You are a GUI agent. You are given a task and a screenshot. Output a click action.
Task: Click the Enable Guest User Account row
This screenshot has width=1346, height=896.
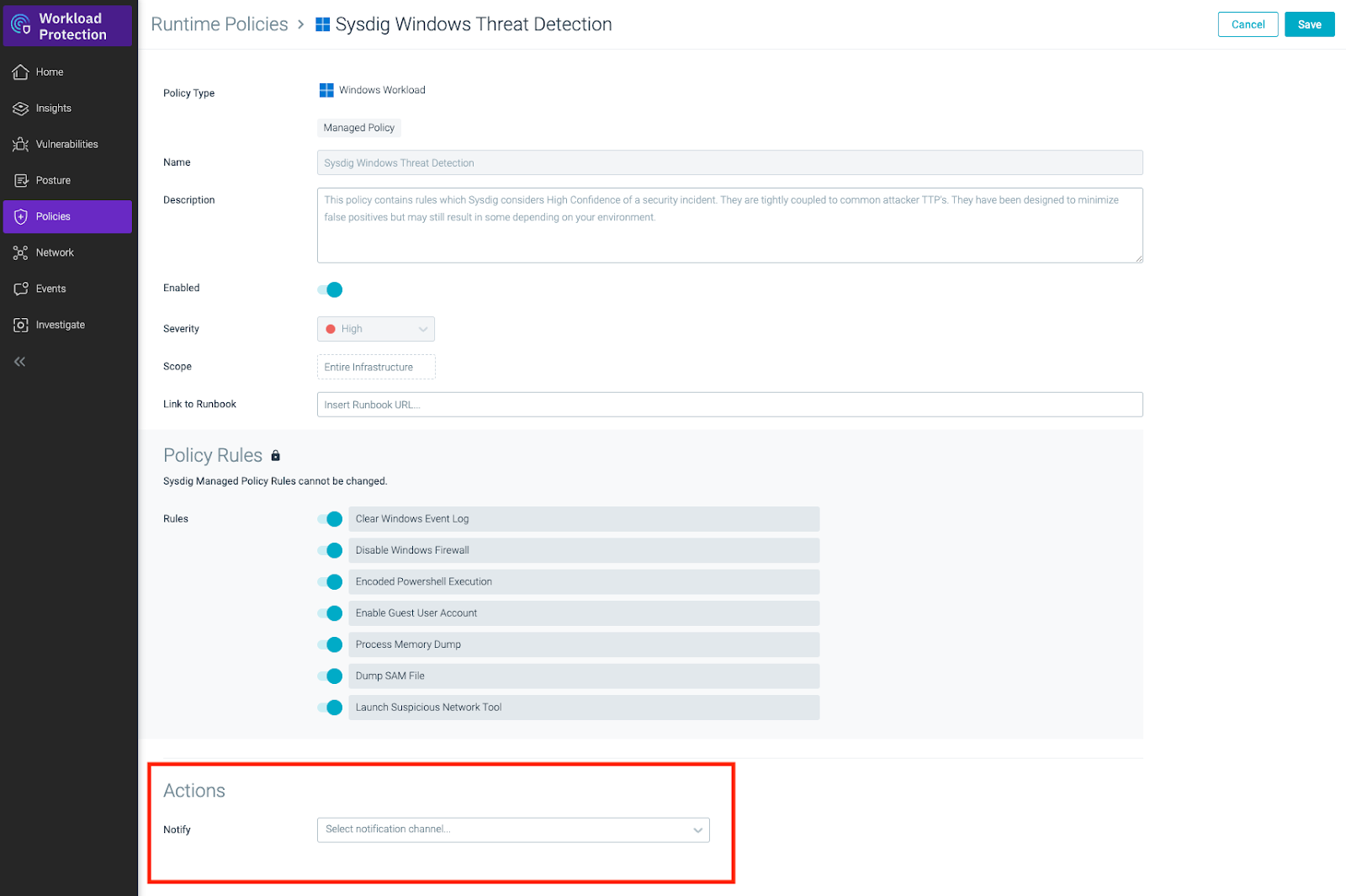(584, 613)
